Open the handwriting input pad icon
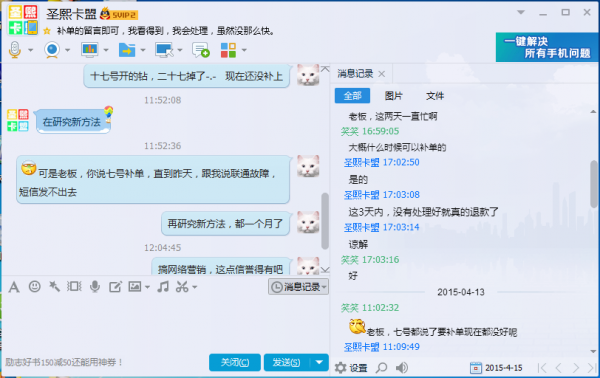Screen dimensions: 600x378 click(x=115, y=287)
